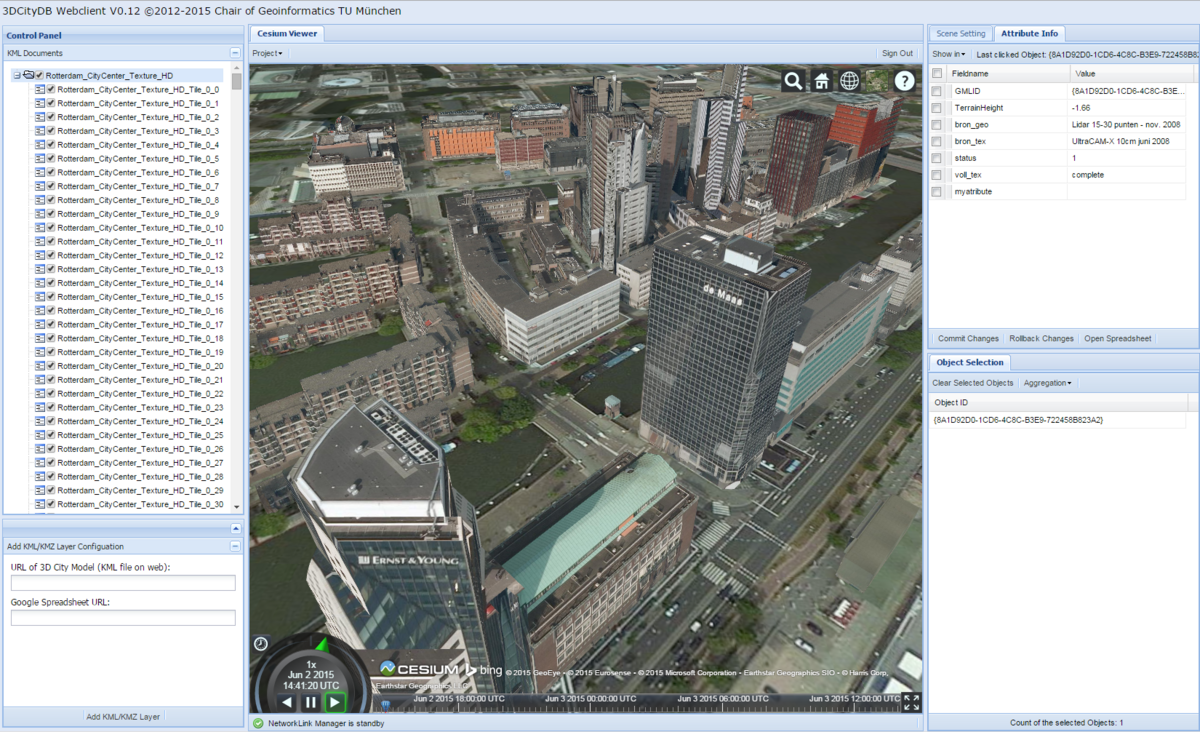Collapse the Rotterdam_CityCenter_Texture_HD tree node

click(17, 75)
